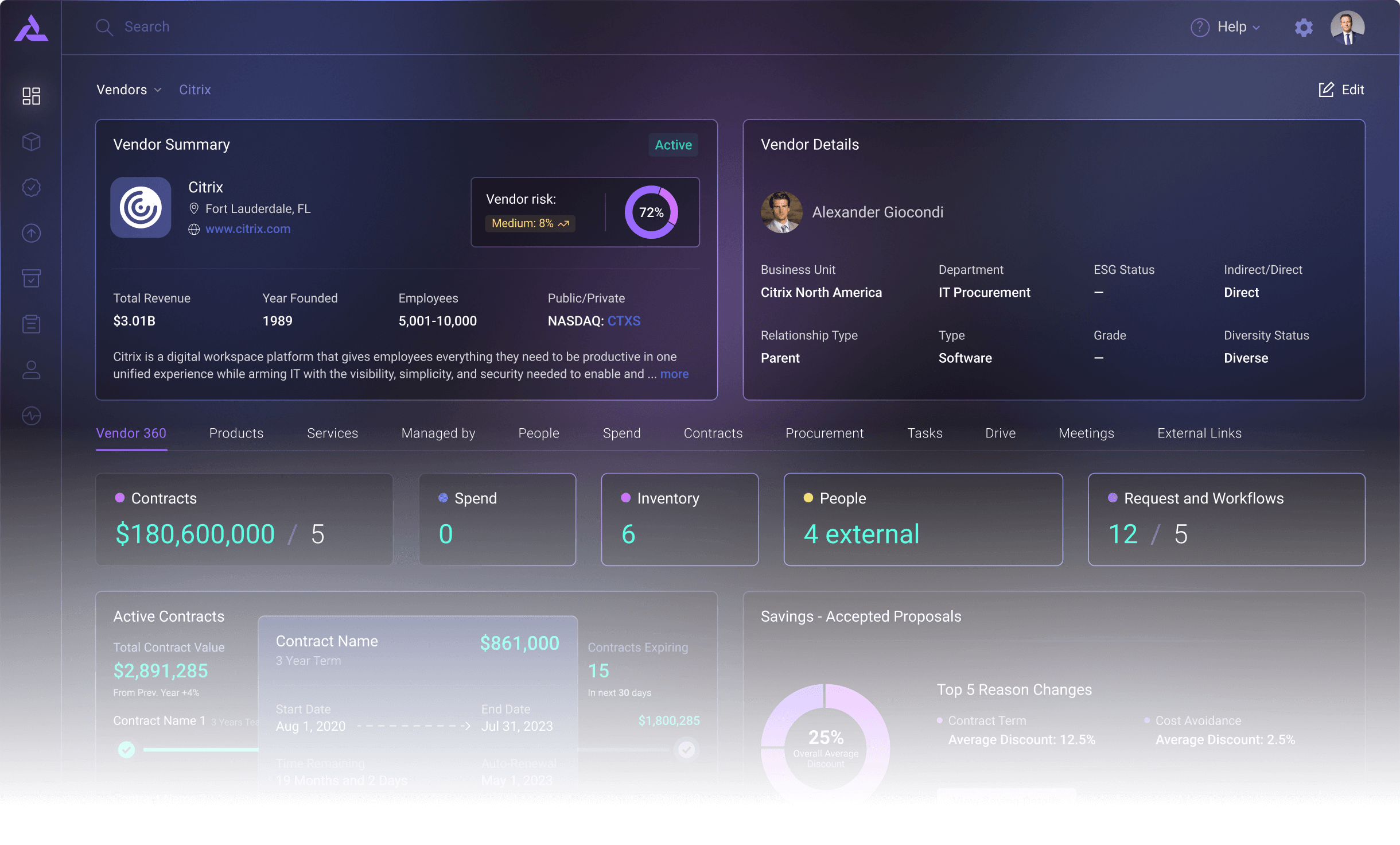
Task: Click the Cost Avoidance reason entry
Action: [1219, 730]
